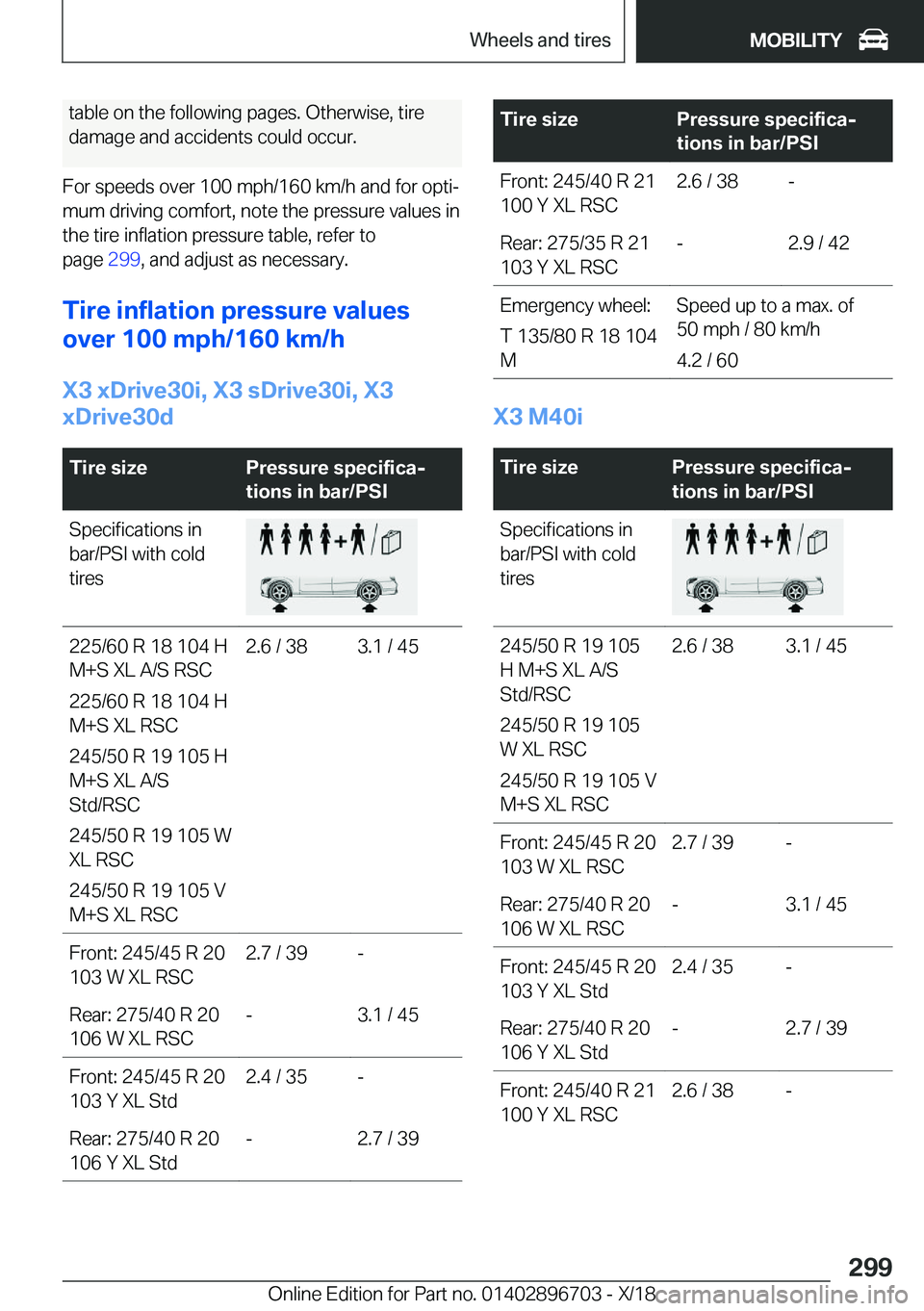Select the Wheels and tires header
The image size is (924, 1311).
tap(540, 40)
